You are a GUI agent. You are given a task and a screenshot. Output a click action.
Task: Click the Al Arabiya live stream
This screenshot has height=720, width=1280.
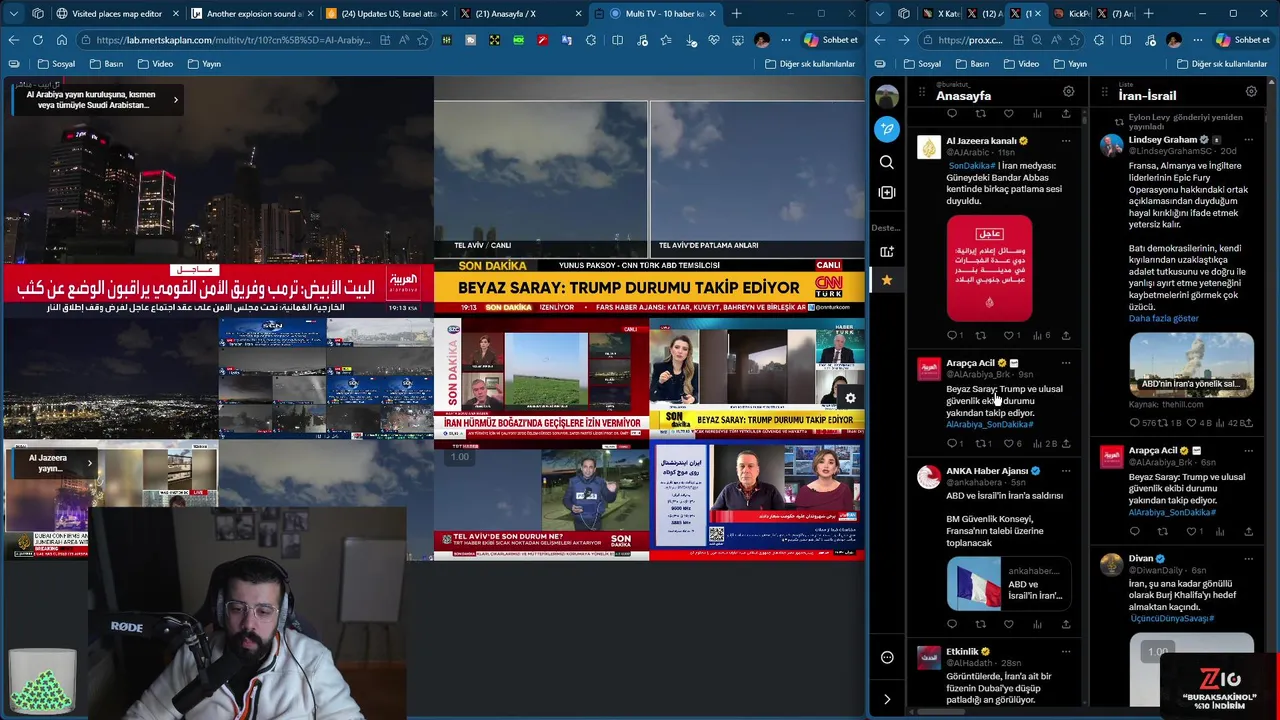217,196
